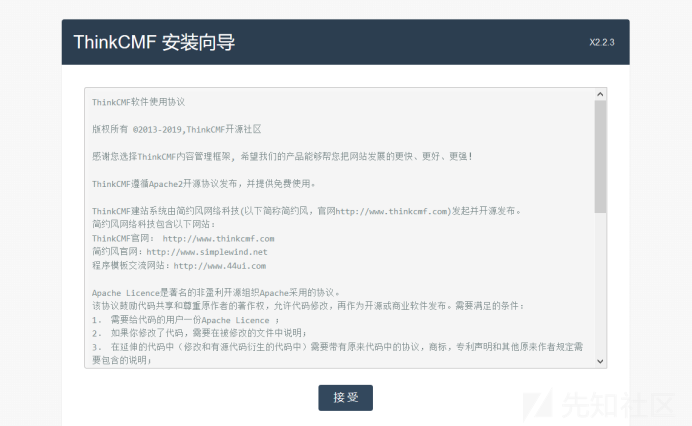This screenshot has width=692, height=426.
Task: Click the ThinkCMF 安装向导 title
Action: 154,42
